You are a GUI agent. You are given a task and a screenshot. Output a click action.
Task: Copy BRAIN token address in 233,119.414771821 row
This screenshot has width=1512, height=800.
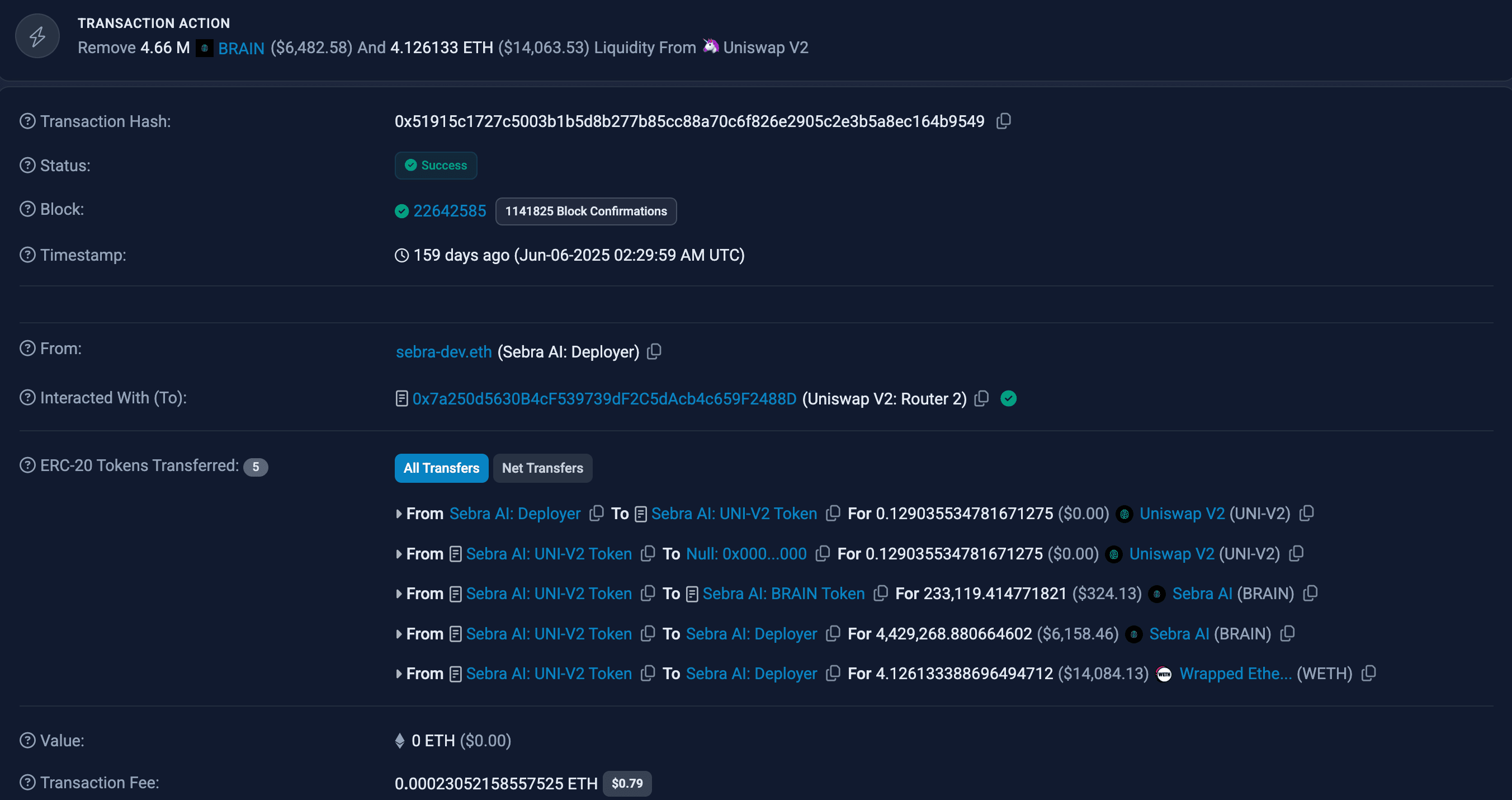pos(1311,592)
